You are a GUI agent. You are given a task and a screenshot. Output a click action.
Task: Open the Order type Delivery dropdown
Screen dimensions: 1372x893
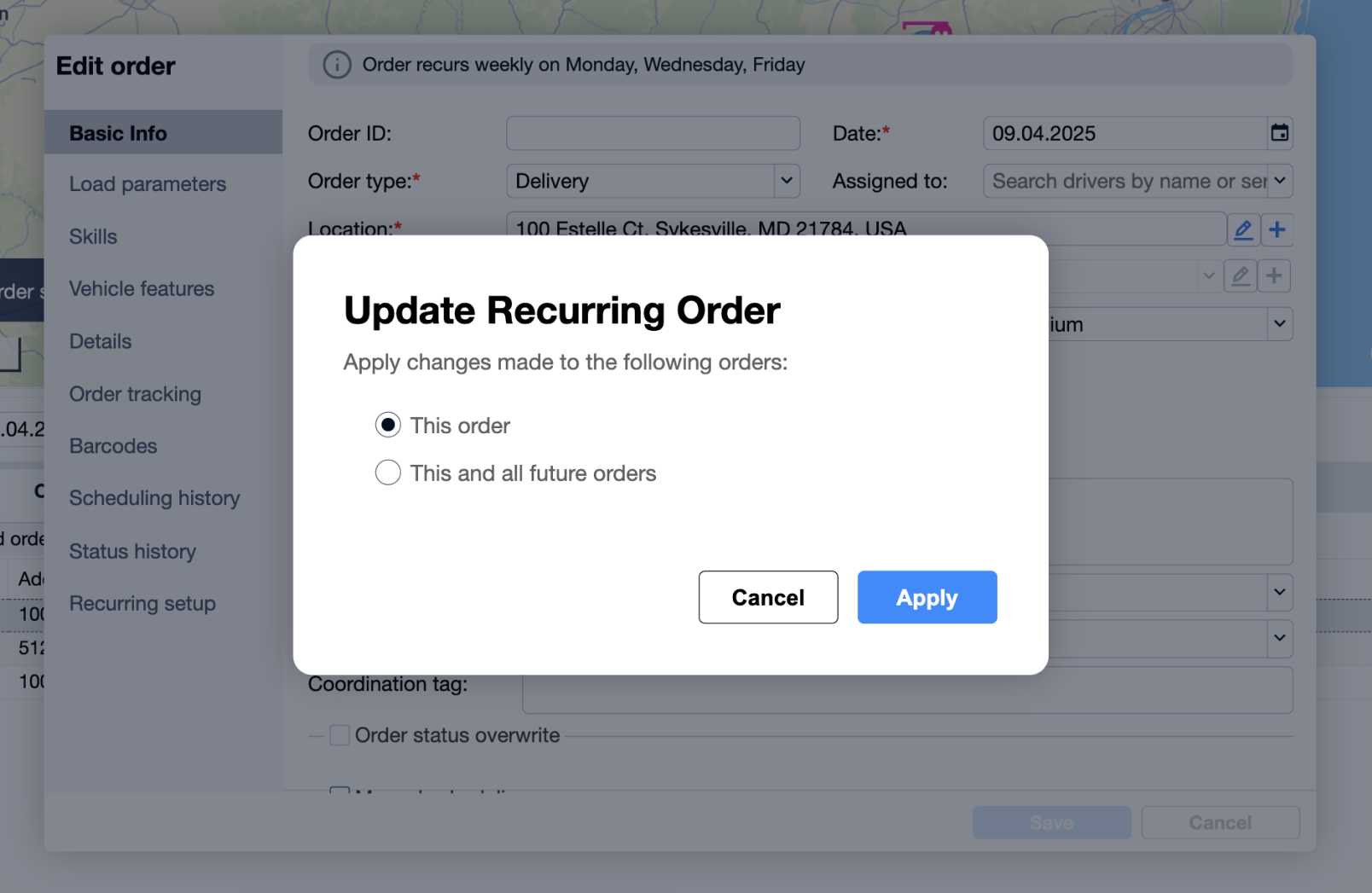pos(787,181)
